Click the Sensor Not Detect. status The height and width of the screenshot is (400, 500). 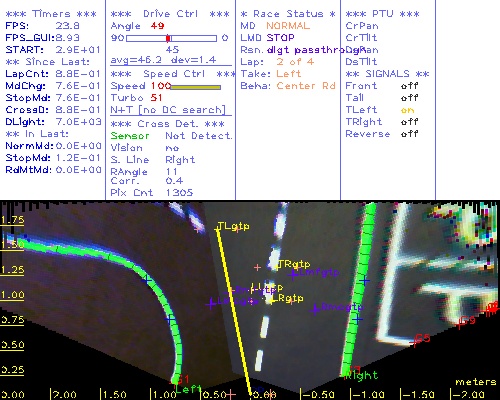coord(171,136)
